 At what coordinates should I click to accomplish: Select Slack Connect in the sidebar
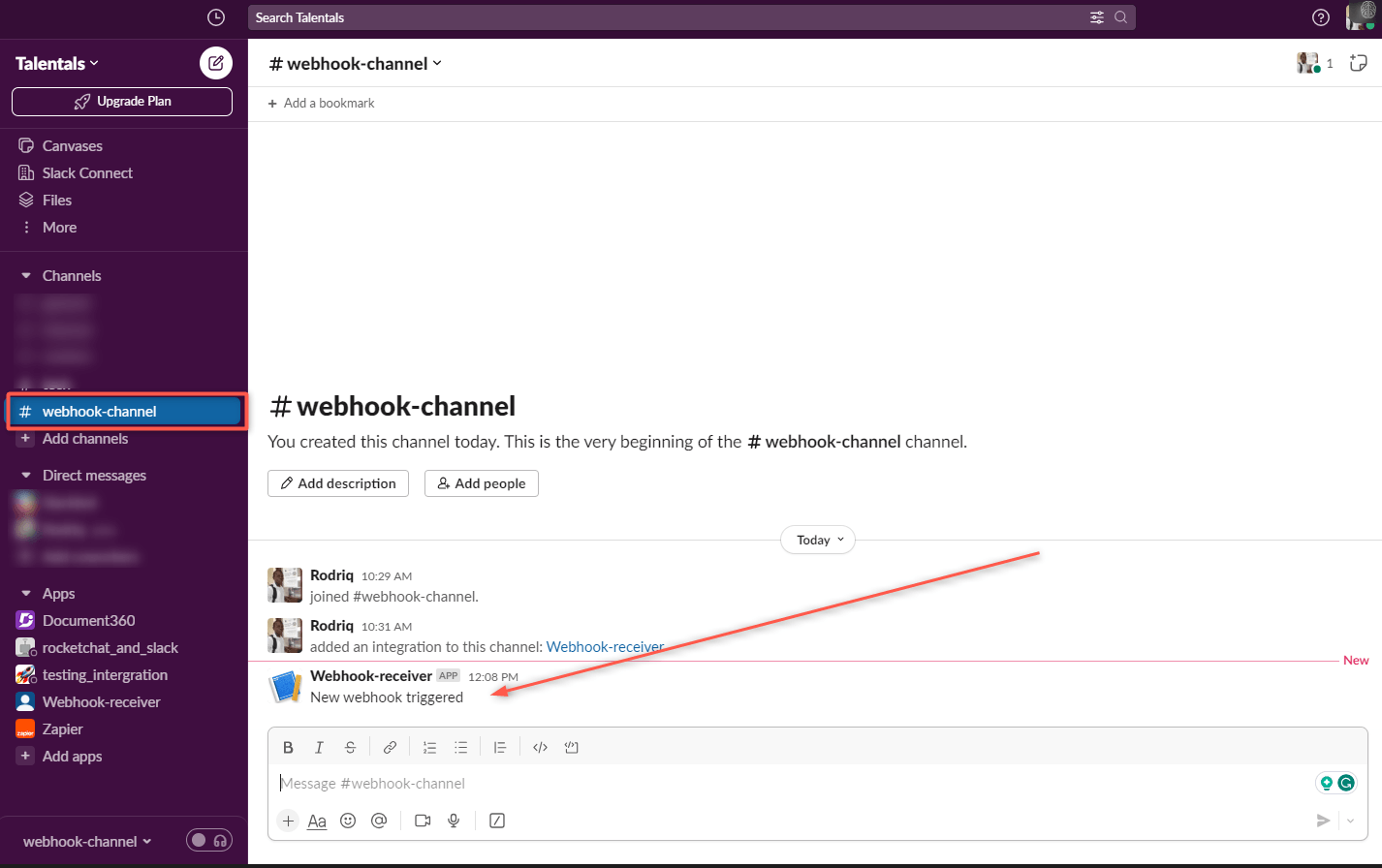[87, 172]
